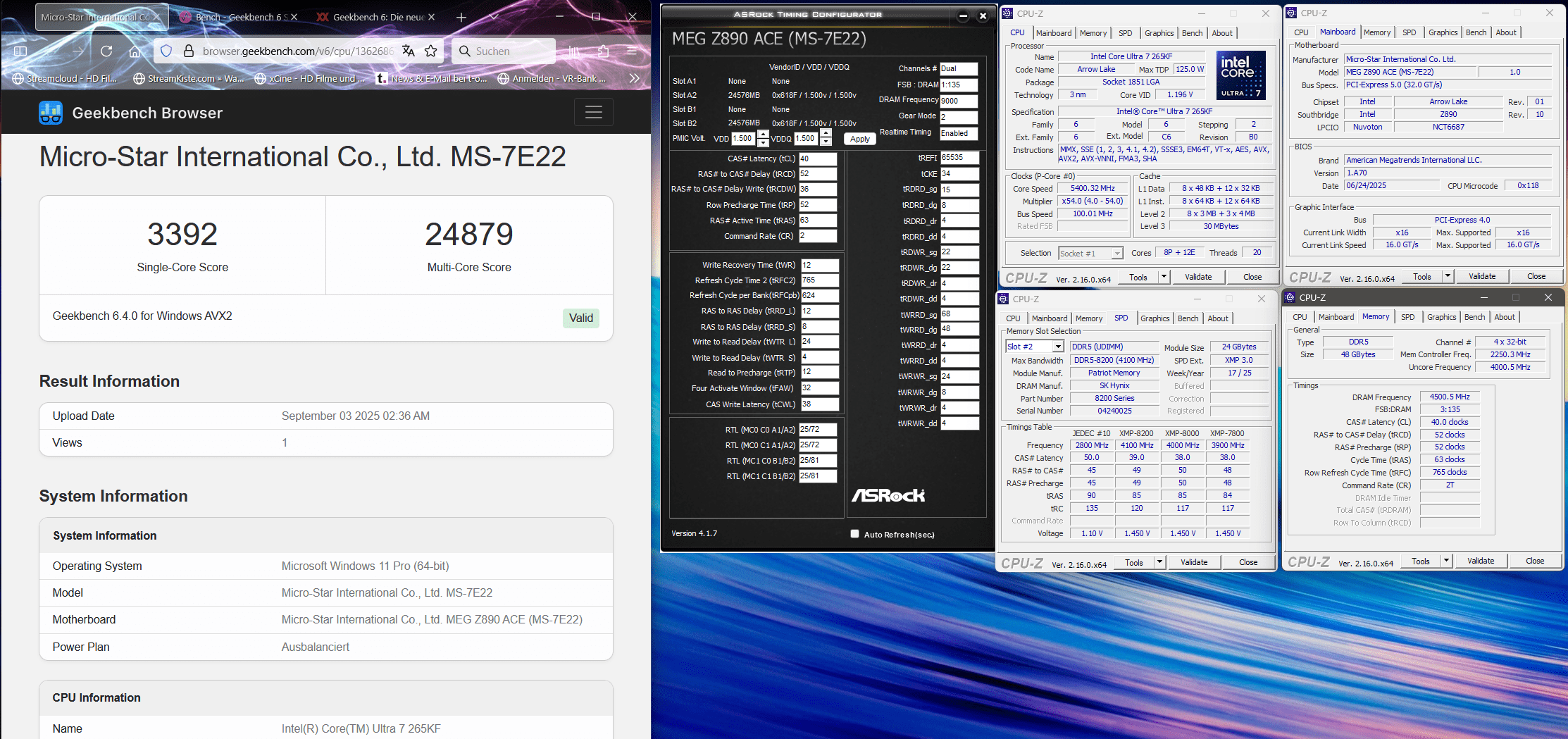Screen dimensions: 1568x739
Task: Click the CAS# Latency (tCL) value field
Action: click(818, 159)
